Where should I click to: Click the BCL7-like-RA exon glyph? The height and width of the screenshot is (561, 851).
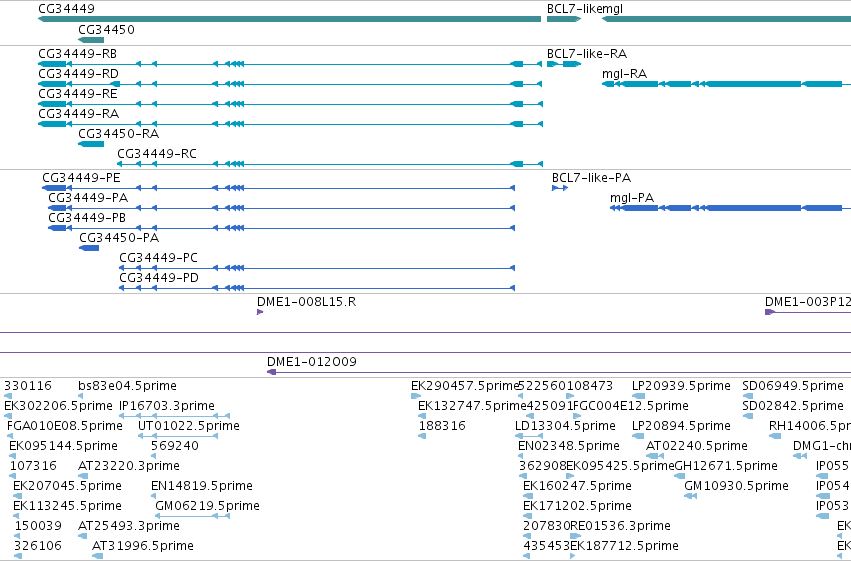(564, 64)
